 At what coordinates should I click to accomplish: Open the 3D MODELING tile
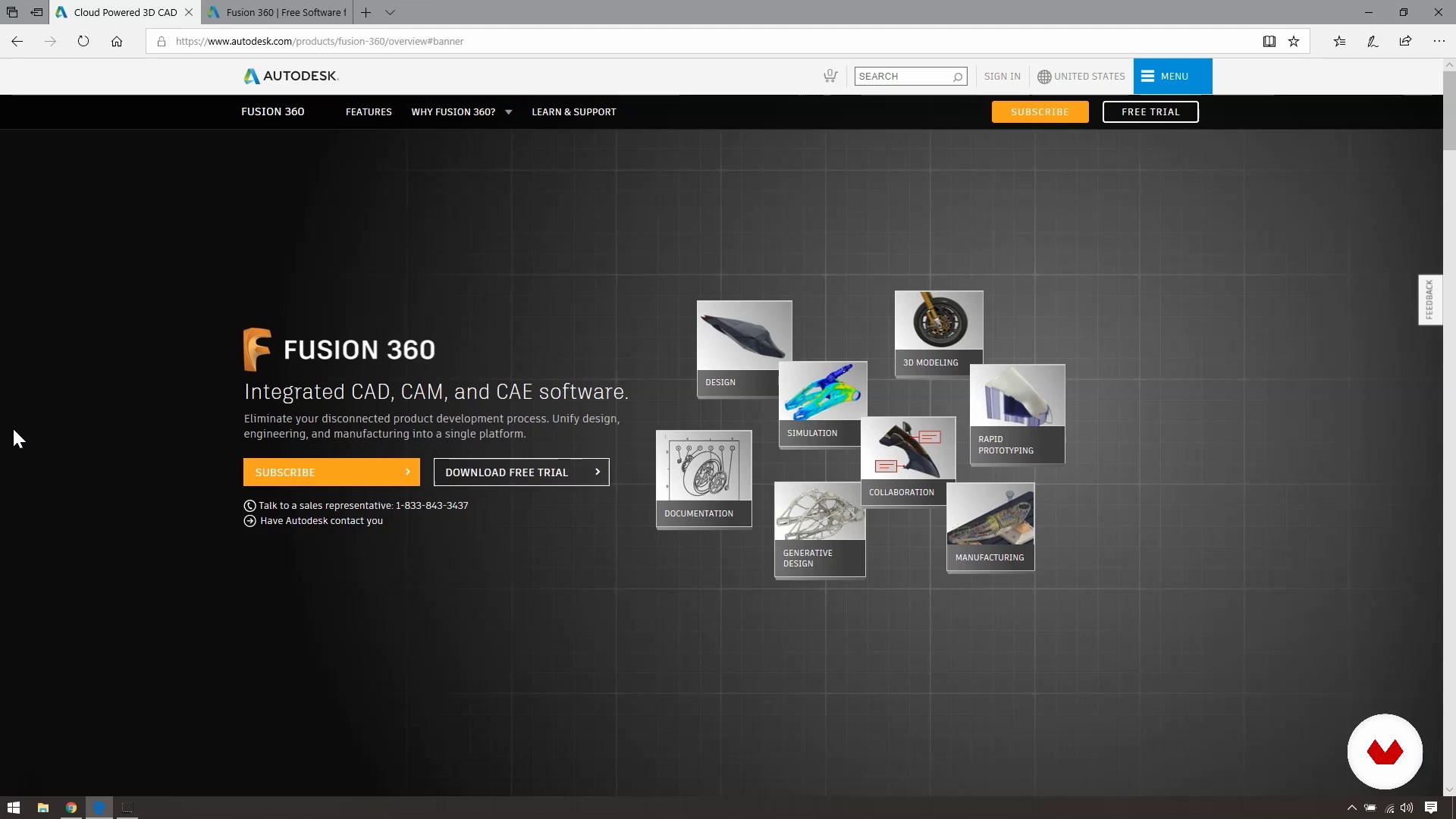(x=939, y=333)
